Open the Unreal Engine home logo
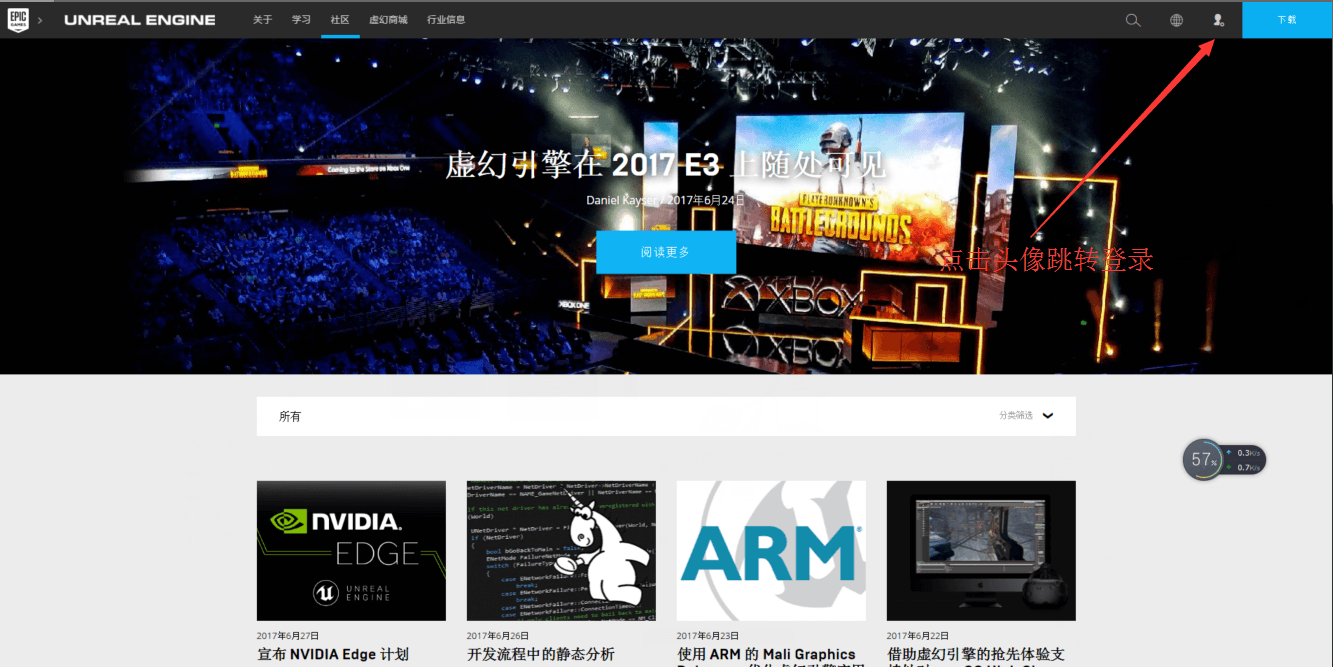The width and height of the screenshot is (1333, 667). (x=139, y=20)
